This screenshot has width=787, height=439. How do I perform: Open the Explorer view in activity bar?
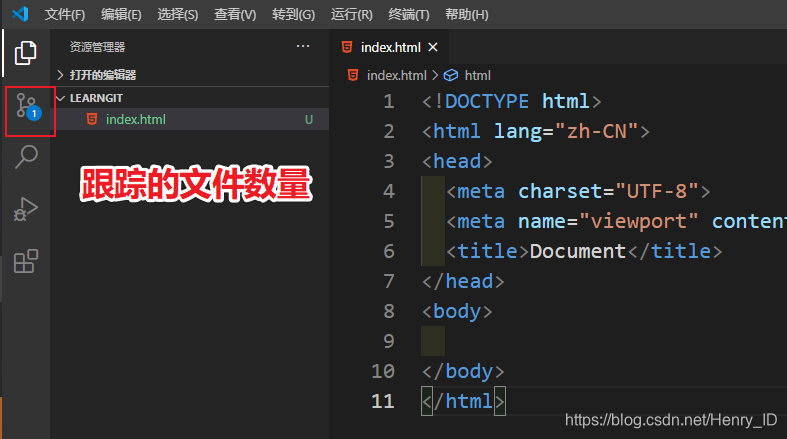coord(26,53)
